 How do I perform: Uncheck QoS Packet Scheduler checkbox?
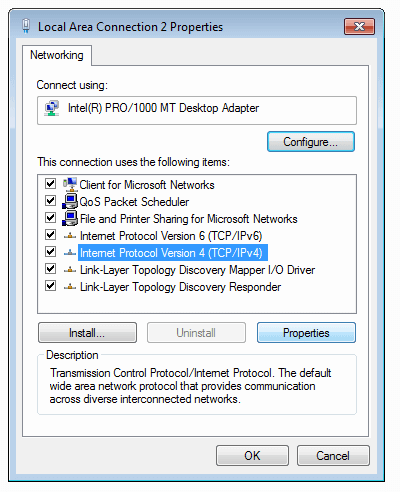coord(50,201)
